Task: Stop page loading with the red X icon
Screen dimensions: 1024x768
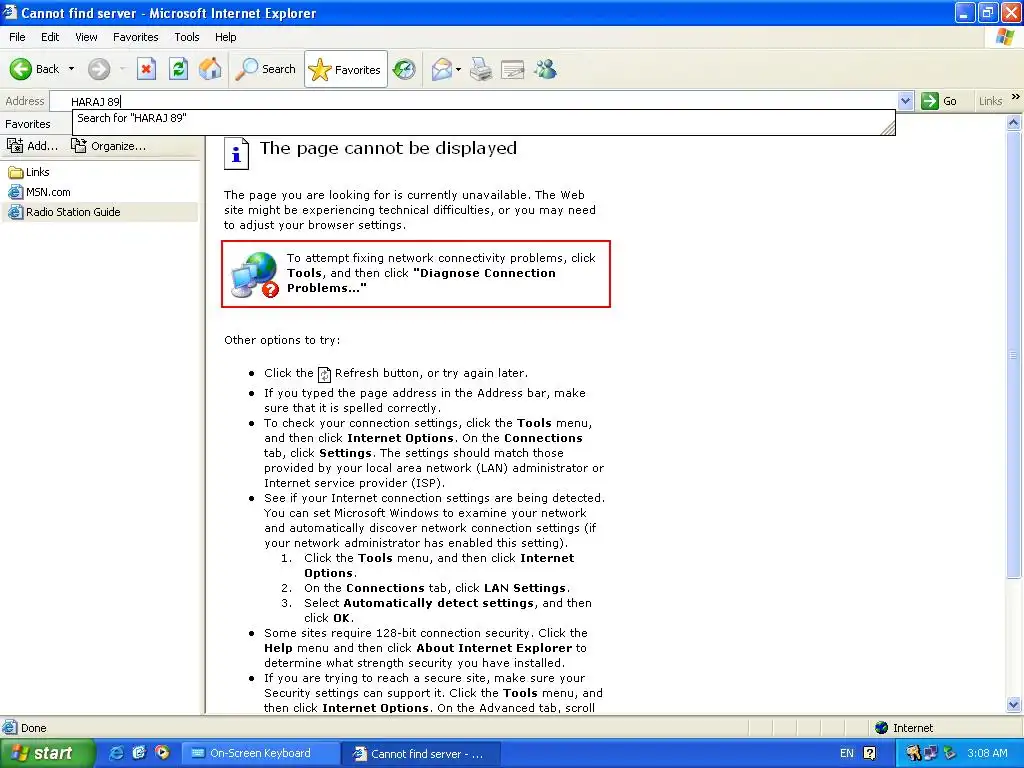Action: pos(146,69)
